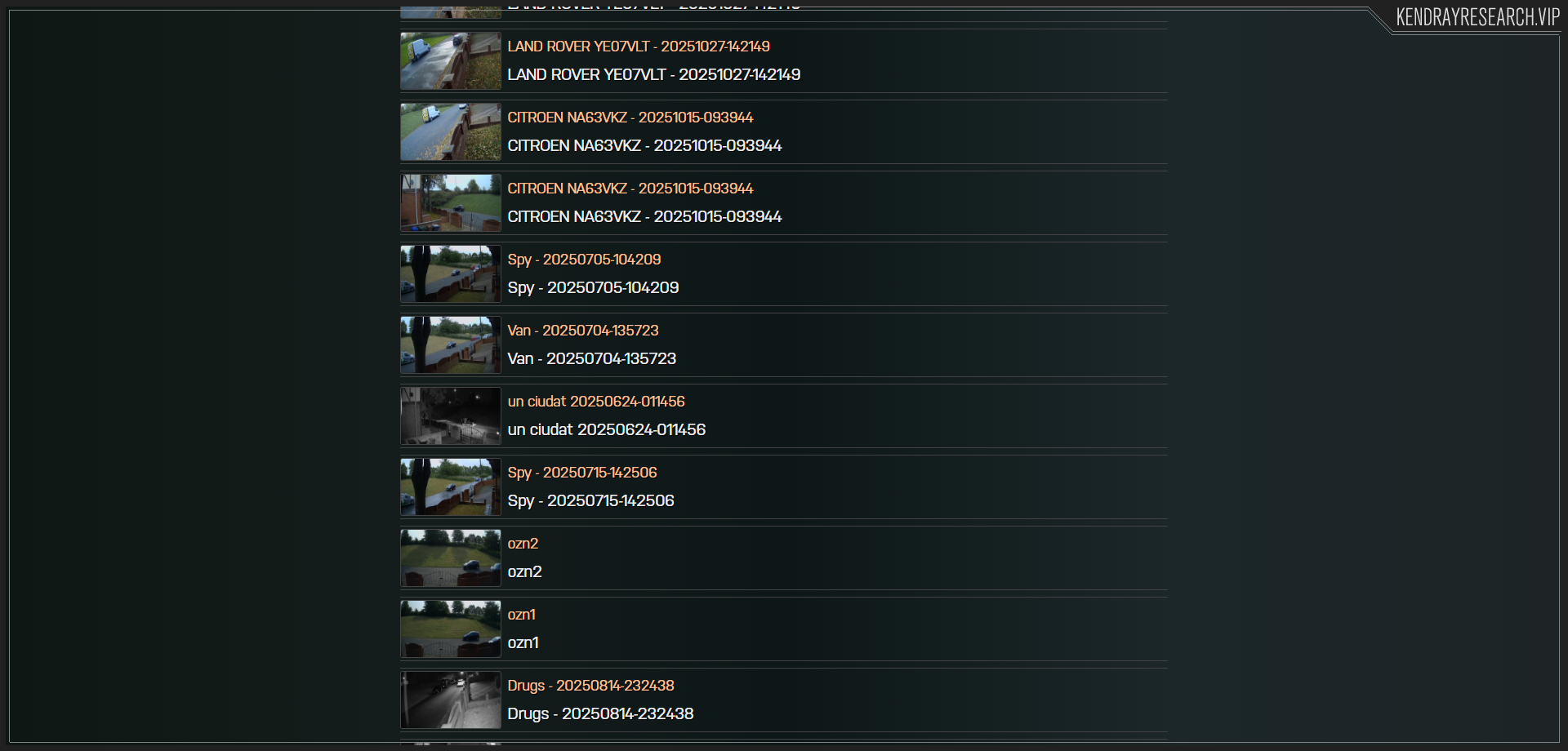Select the white Drugs - 20250814-232438 description
Viewport: 1568px width, 751px height.
pyautogui.click(x=601, y=713)
